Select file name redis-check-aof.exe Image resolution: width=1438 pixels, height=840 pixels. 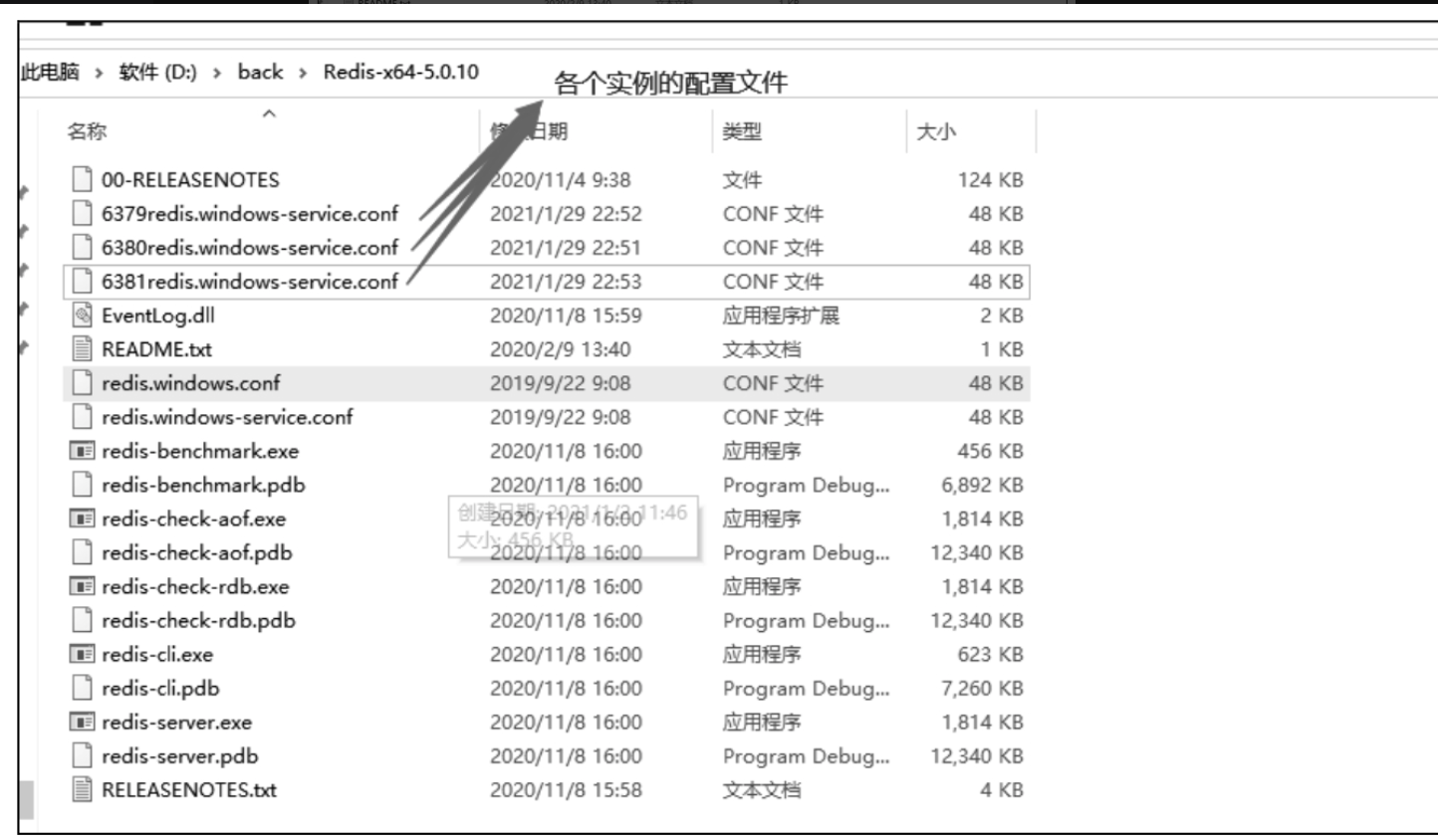pos(193,519)
